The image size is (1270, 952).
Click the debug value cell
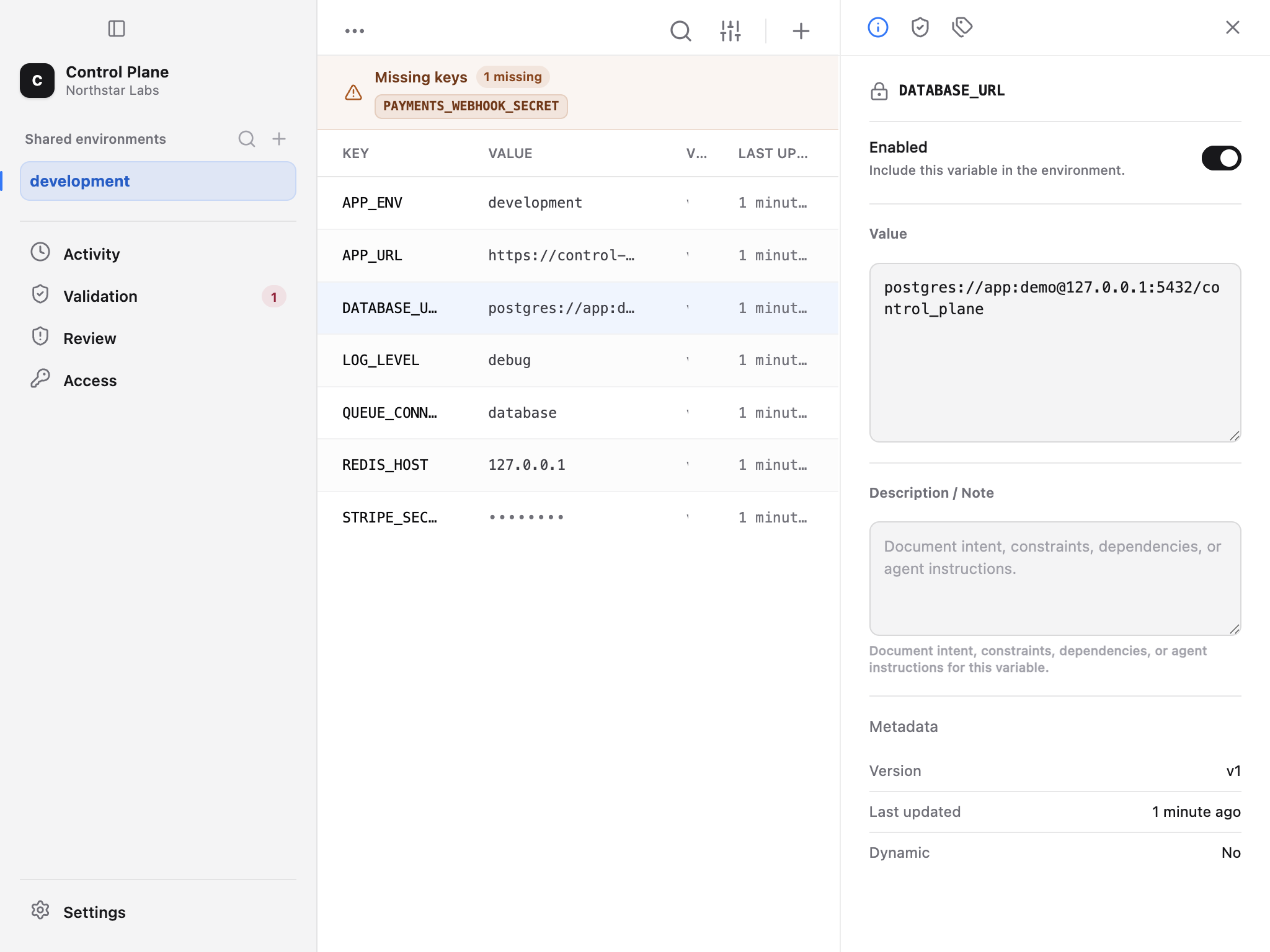[x=509, y=360]
